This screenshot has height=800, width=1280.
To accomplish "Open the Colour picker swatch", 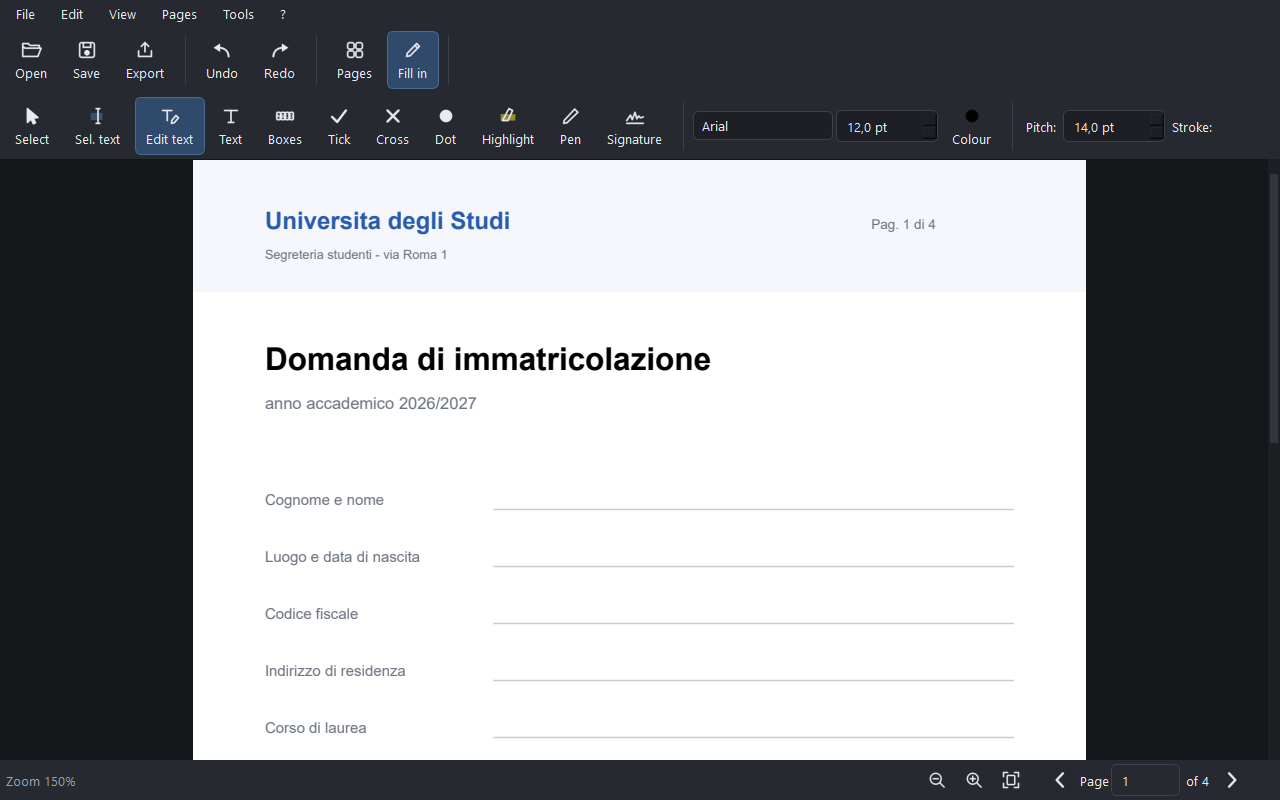I will [971, 126].
